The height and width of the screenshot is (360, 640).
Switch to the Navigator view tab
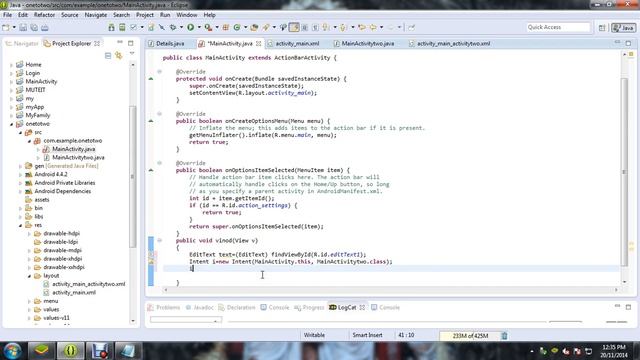tap(22, 43)
